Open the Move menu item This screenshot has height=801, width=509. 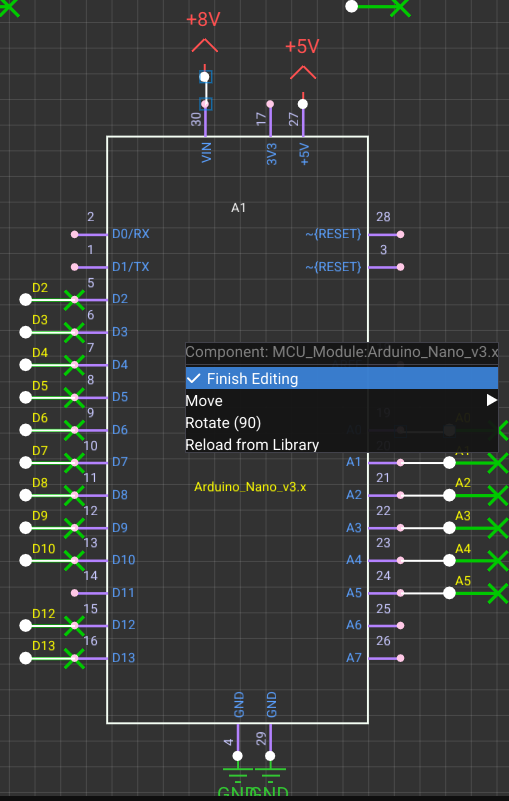341,400
